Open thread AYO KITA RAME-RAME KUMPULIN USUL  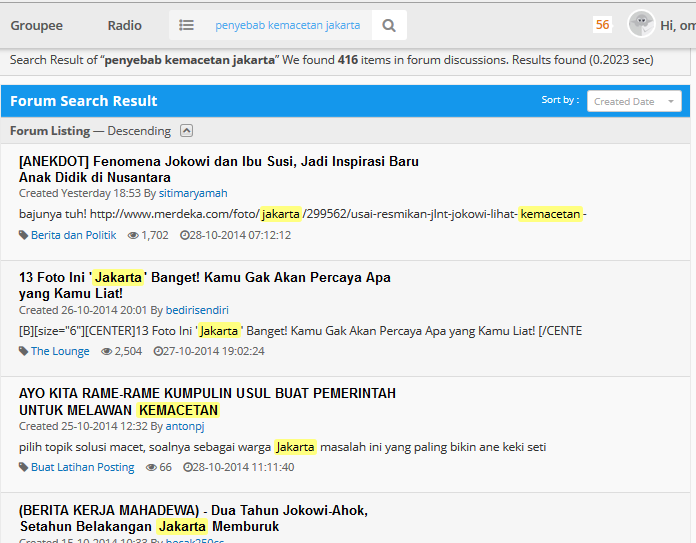pos(207,401)
